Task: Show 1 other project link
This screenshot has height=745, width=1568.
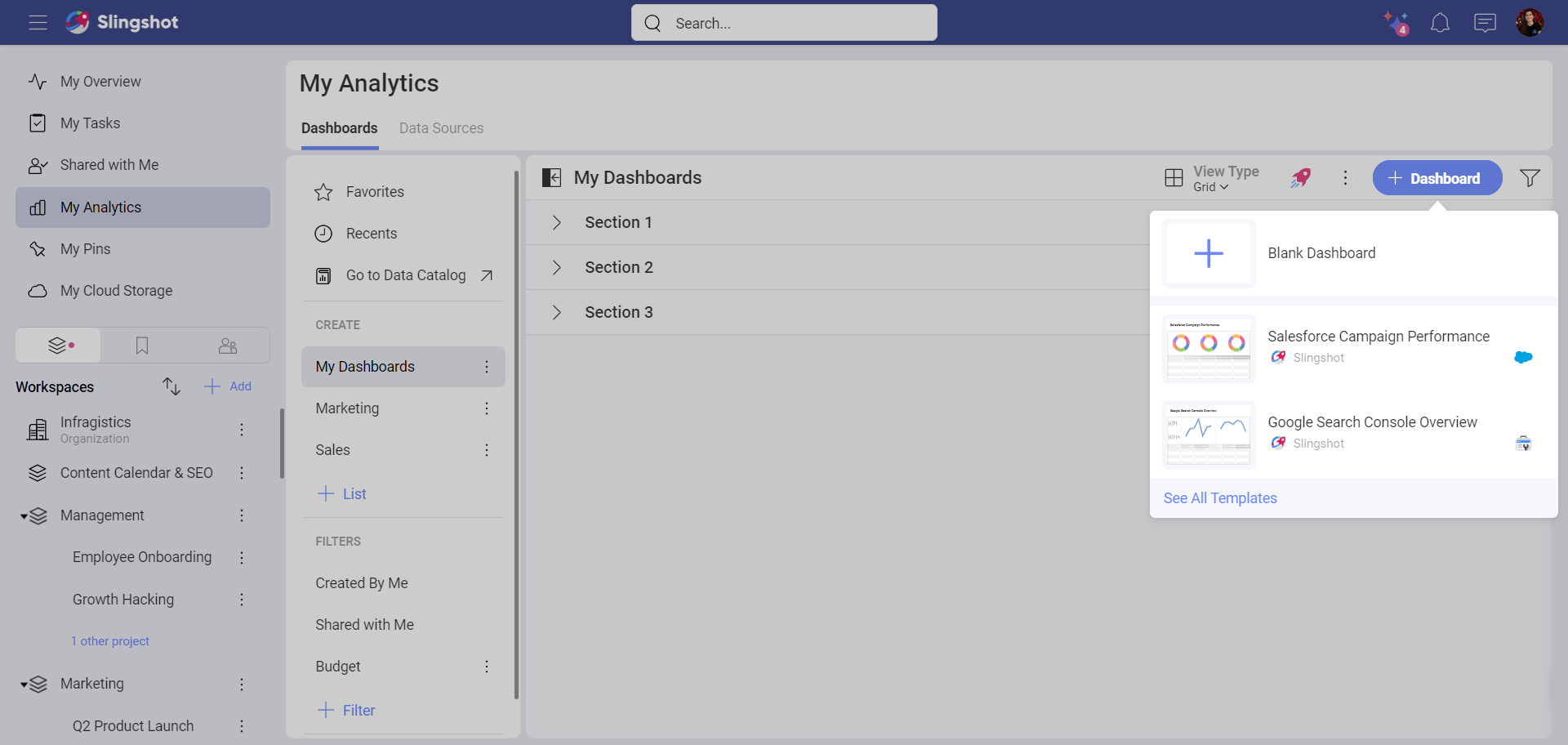Action: click(x=110, y=641)
